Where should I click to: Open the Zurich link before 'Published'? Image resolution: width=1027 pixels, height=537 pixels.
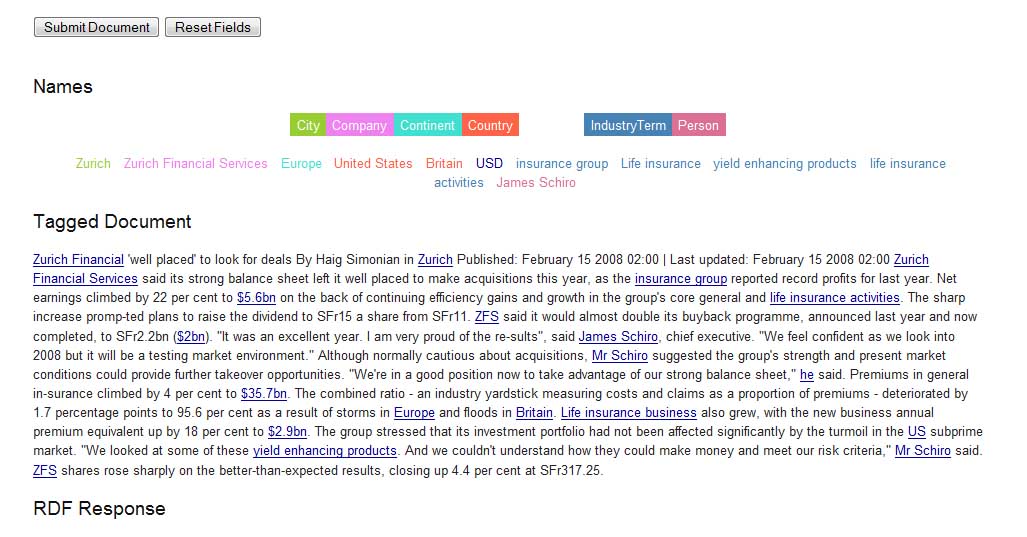point(435,259)
